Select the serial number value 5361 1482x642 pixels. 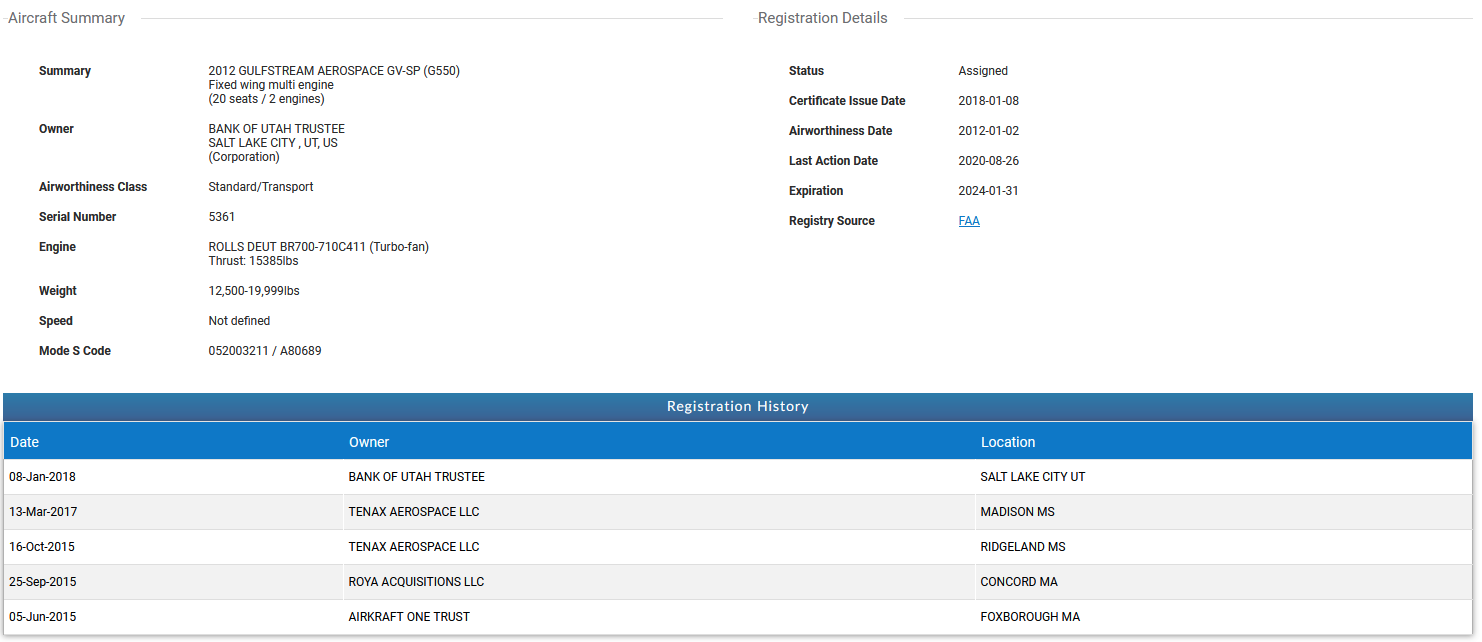222,217
